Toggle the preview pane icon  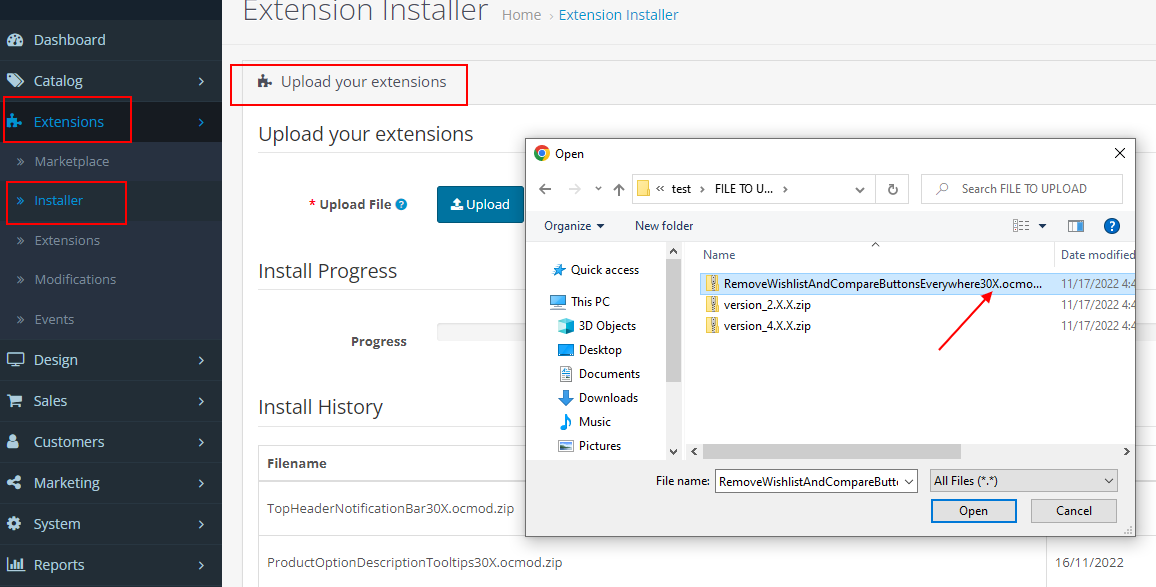[1076, 226]
